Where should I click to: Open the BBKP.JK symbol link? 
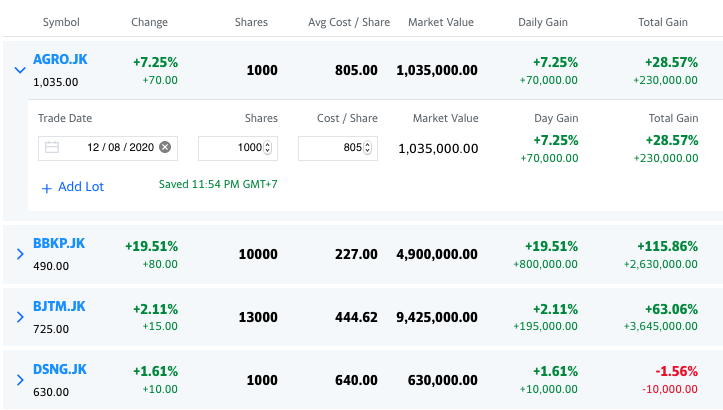(59, 244)
